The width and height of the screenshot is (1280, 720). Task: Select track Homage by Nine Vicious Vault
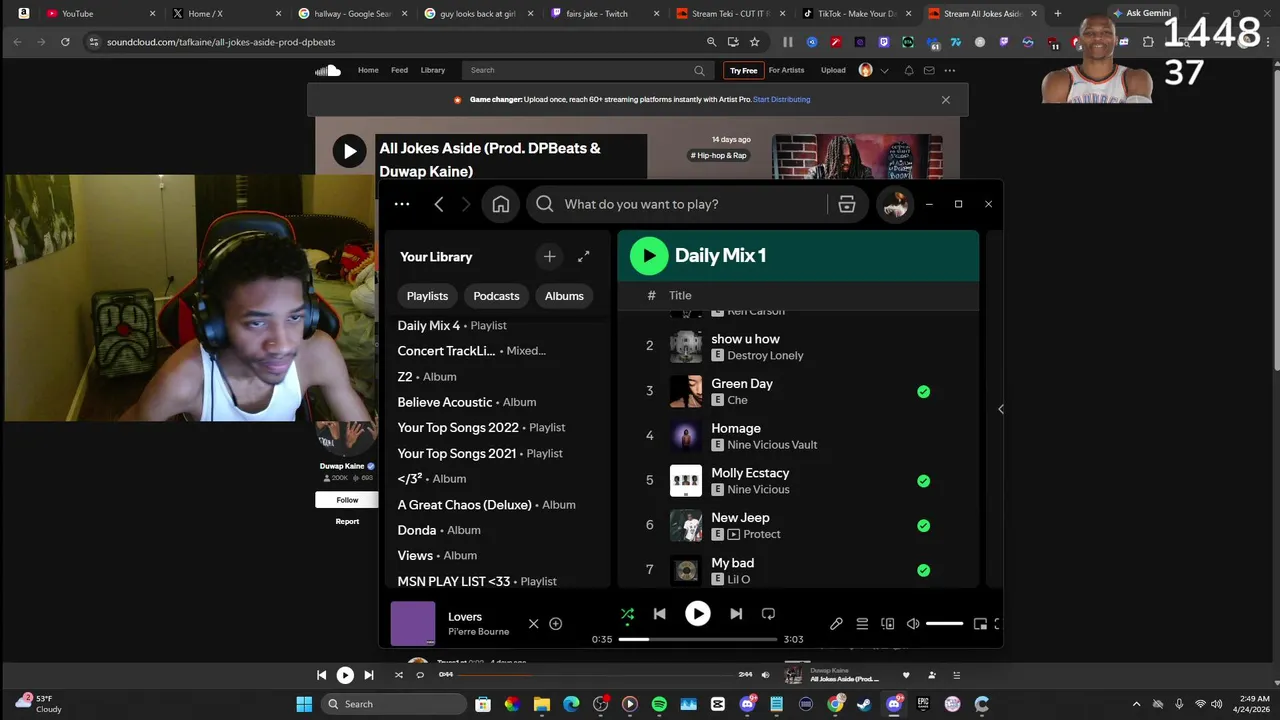click(x=798, y=436)
